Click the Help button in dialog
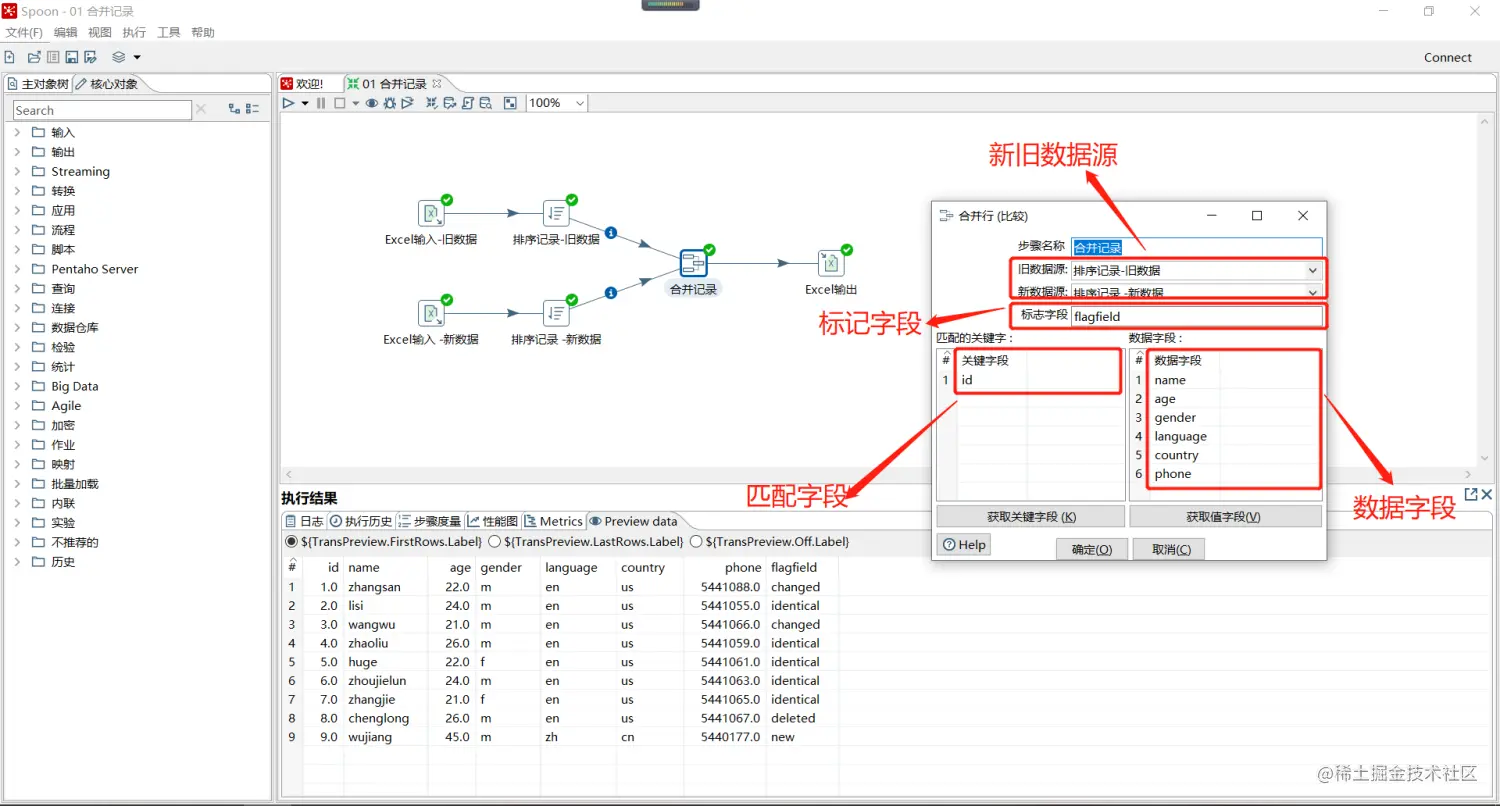1500x806 pixels. pyautogui.click(x=964, y=545)
